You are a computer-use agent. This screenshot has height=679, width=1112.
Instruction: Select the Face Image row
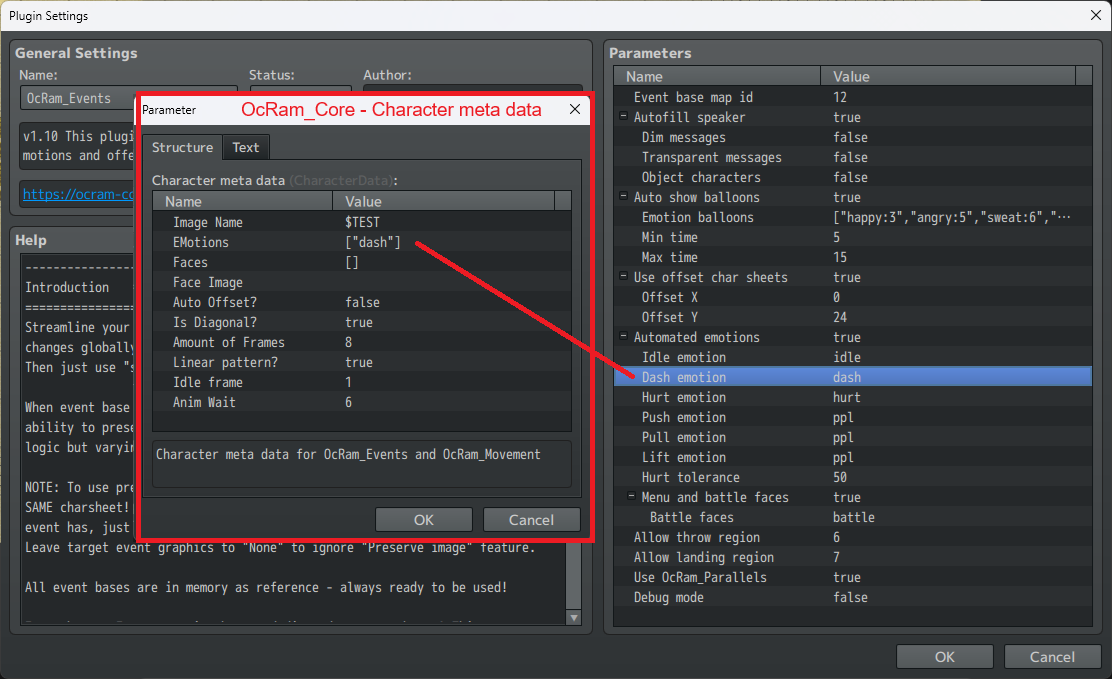coord(362,282)
